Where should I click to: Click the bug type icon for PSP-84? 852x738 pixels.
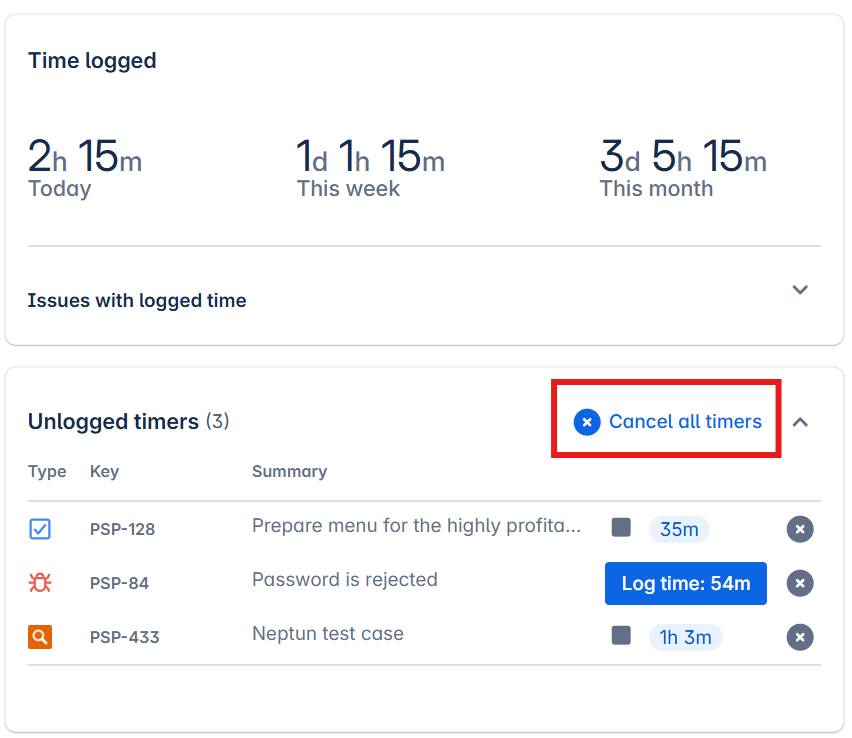(40, 583)
